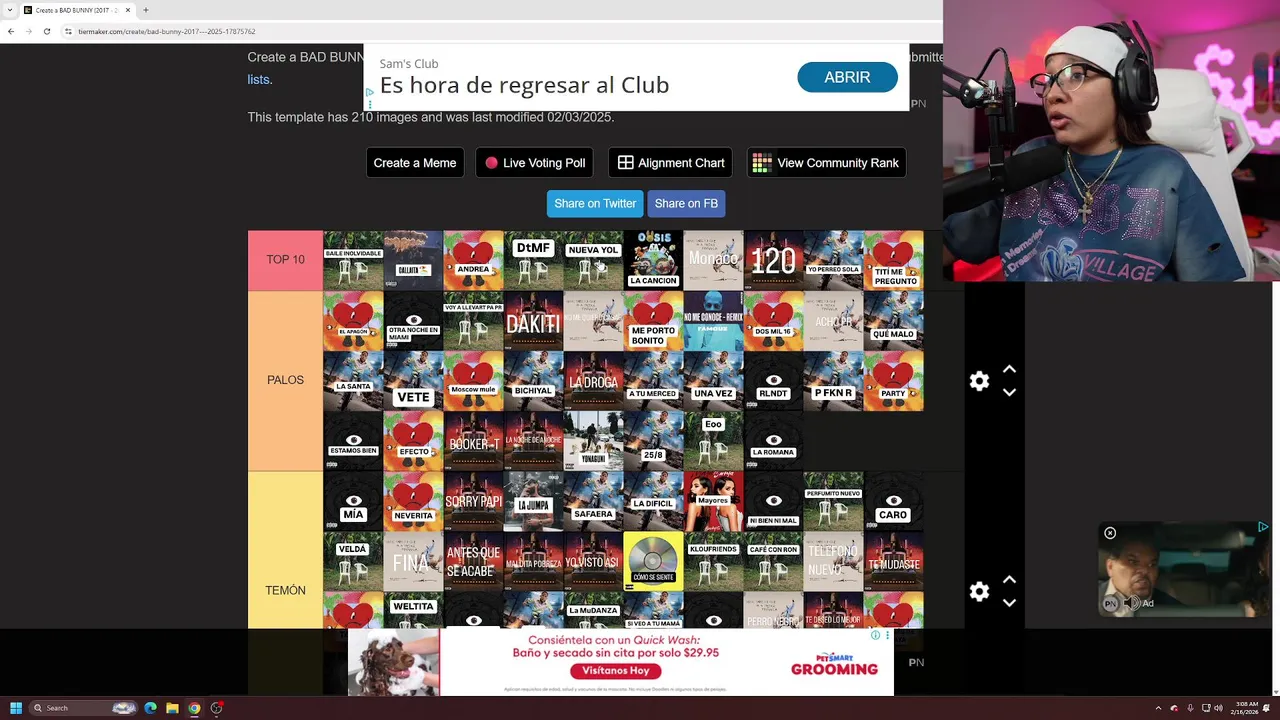The height and width of the screenshot is (720, 1280).
Task: Click the microphone tray icon
Action: pyautogui.click(x=1189, y=708)
